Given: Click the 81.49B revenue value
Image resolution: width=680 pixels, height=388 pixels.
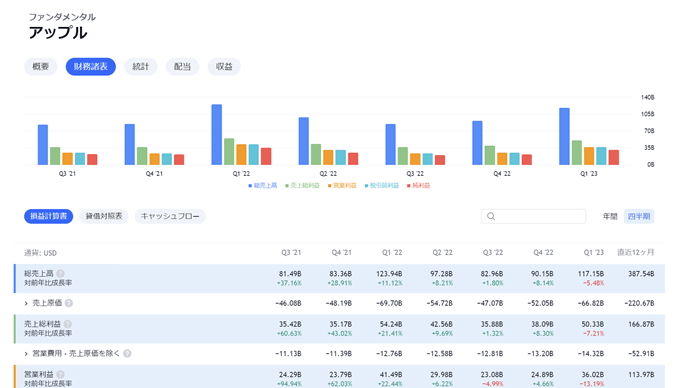Looking at the screenshot, I should click(x=290, y=274).
